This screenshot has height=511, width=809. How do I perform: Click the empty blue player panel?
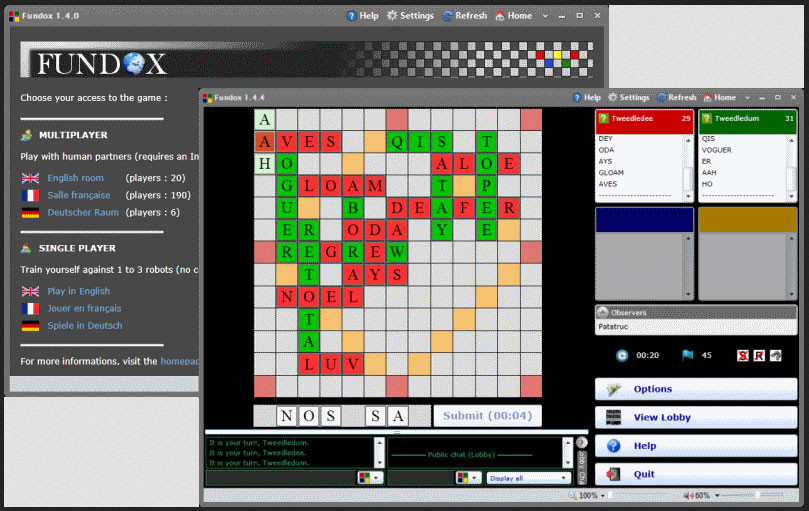[x=644, y=253]
